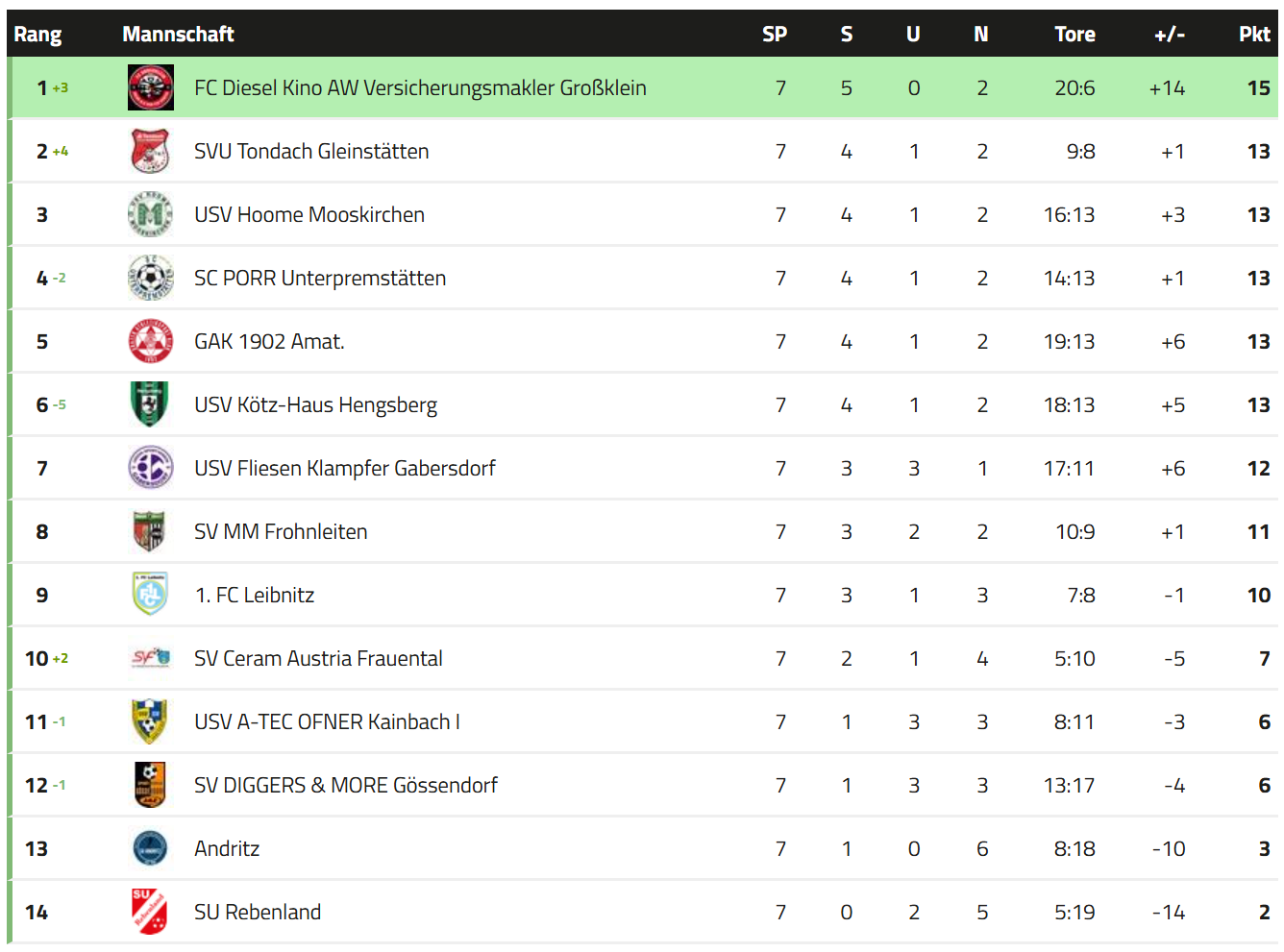Click the +/- goal difference header
Viewport: 1284px width, 952px height.
(1170, 35)
